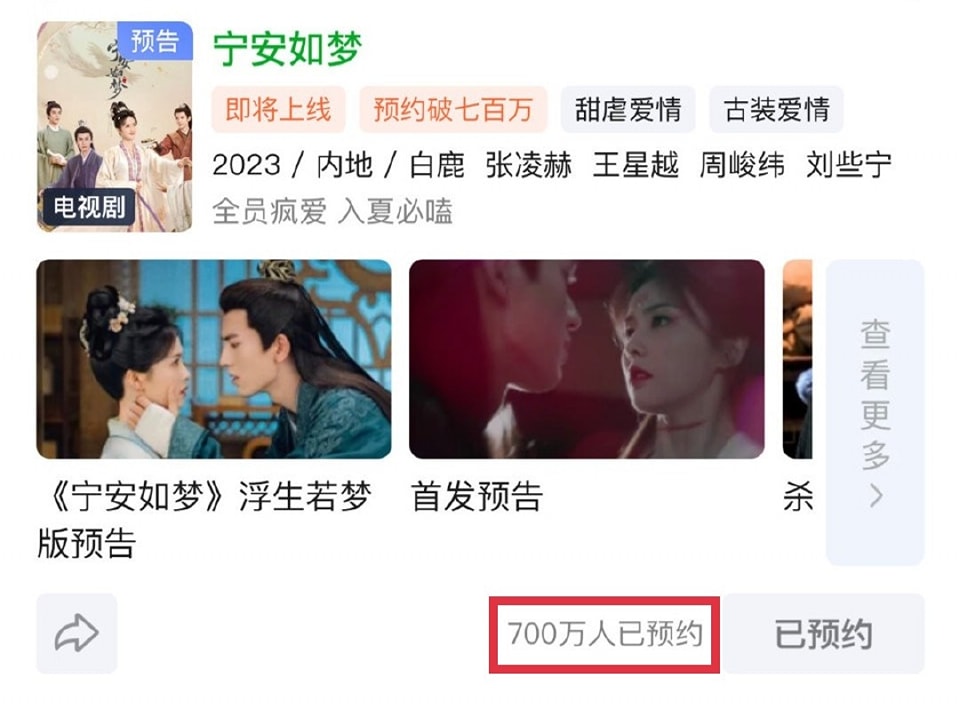Open actor 白鹿 from cast list
This screenshot has width=960, height=710.
(437, 165)
